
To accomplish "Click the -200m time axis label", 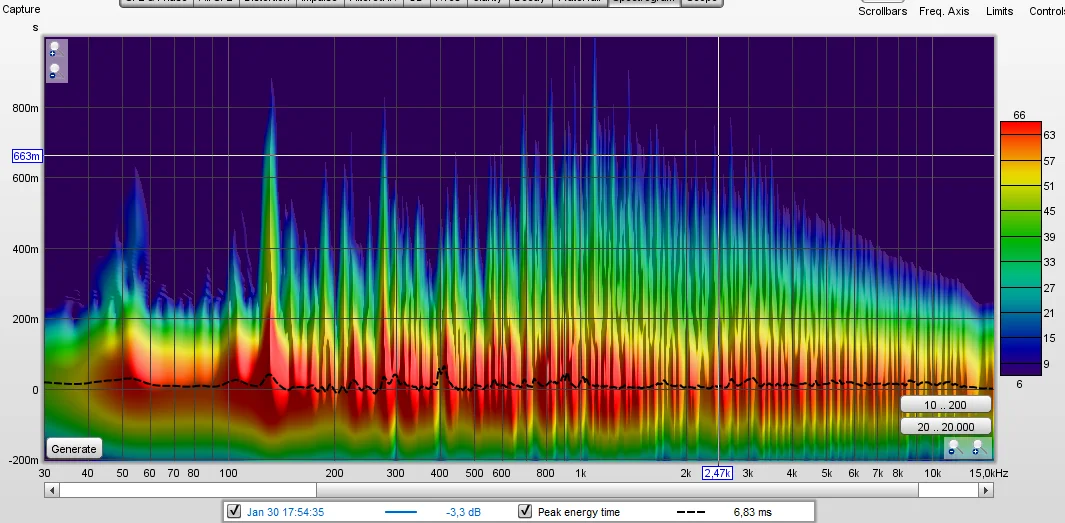I will (23, 460).
